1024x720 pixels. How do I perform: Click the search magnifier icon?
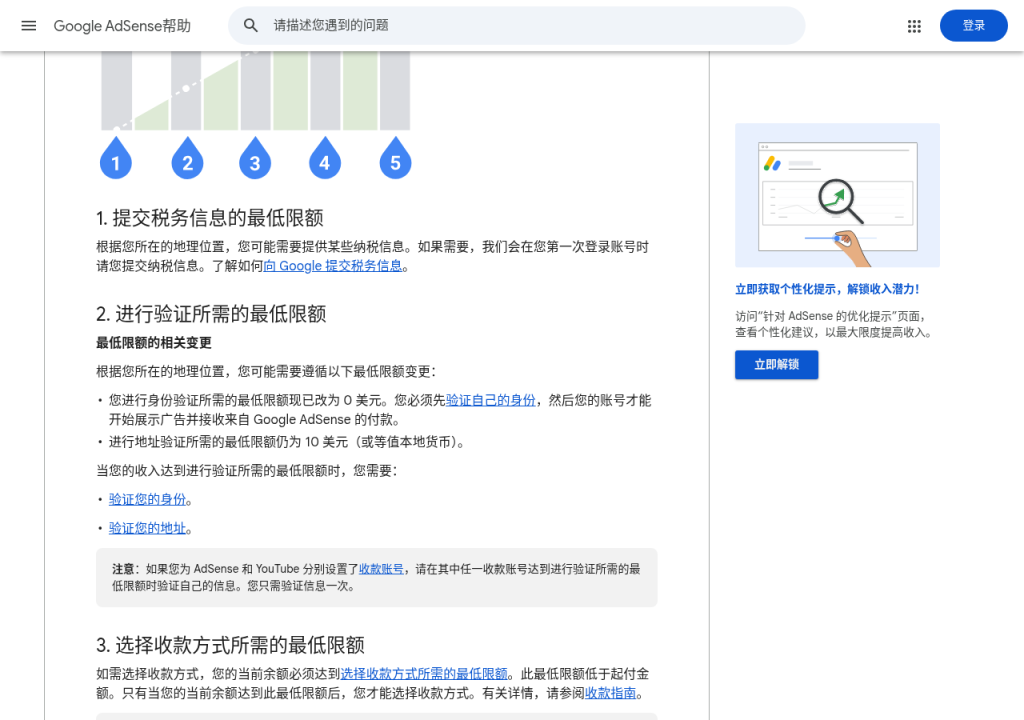[251, 25]
